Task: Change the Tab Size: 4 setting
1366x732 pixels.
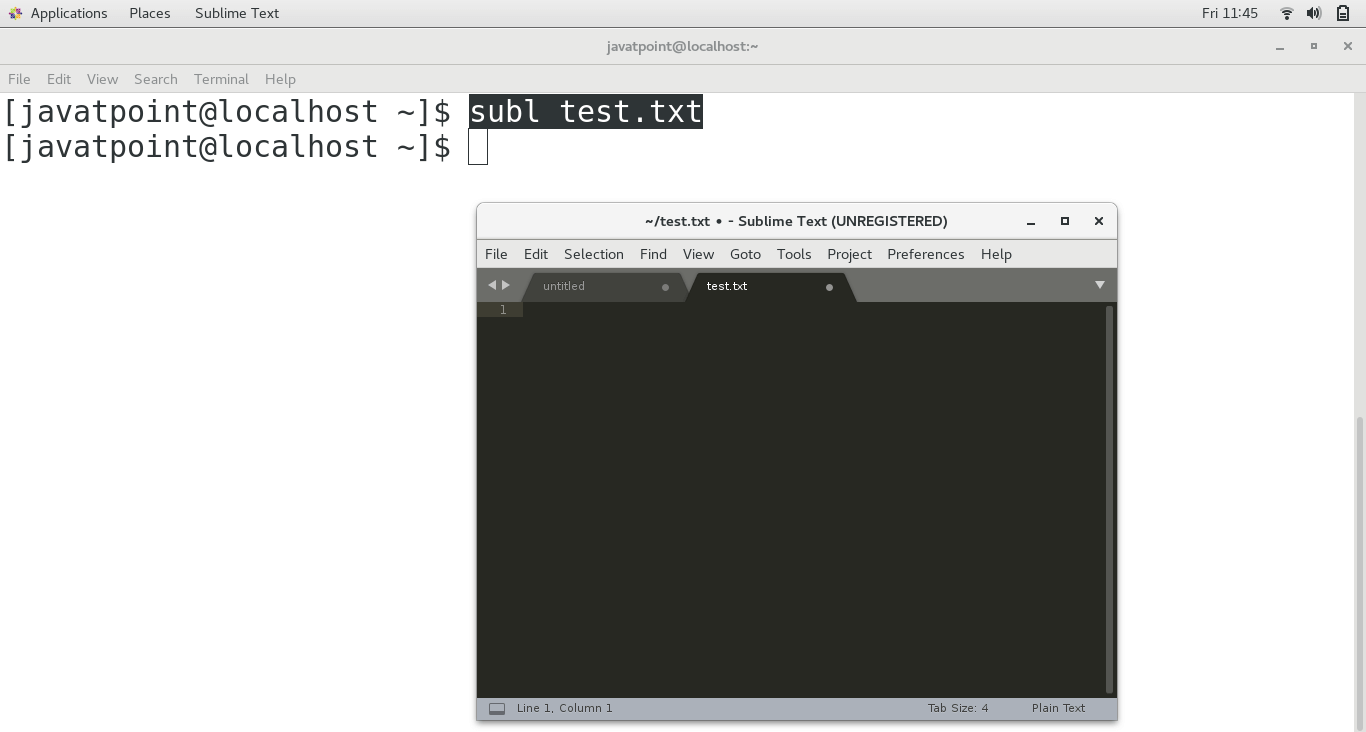Action: [x=957, y=708]
